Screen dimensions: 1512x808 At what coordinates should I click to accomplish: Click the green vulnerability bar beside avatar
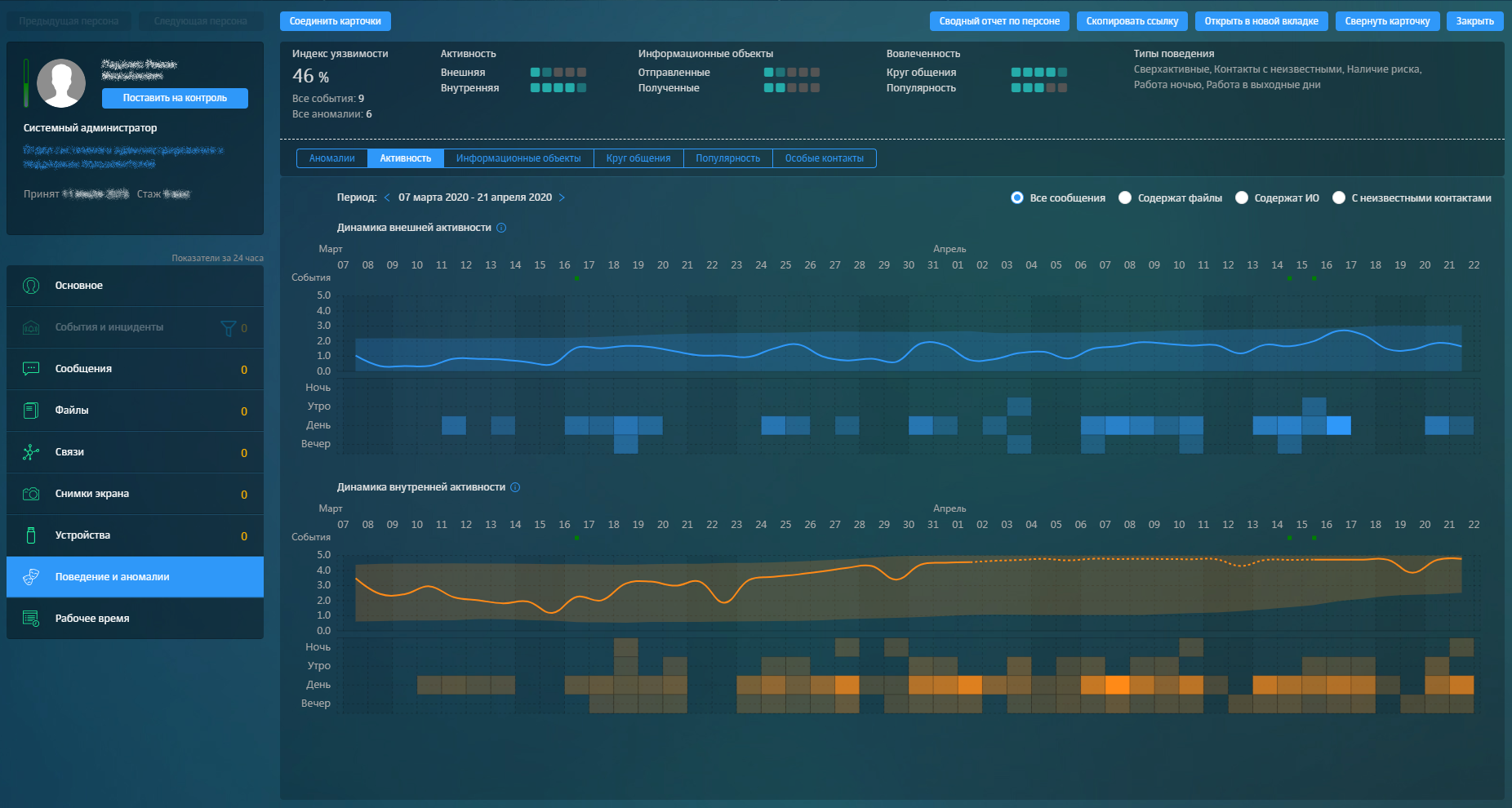(26, 83)
